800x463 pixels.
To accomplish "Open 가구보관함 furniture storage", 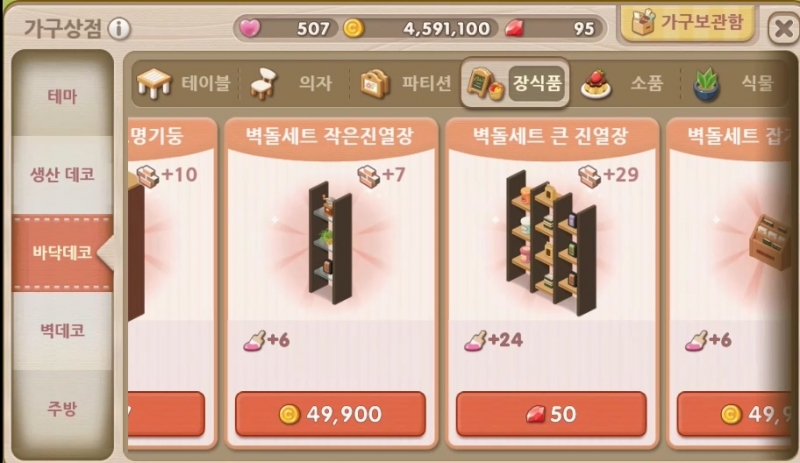I will (x=687, y=23).
